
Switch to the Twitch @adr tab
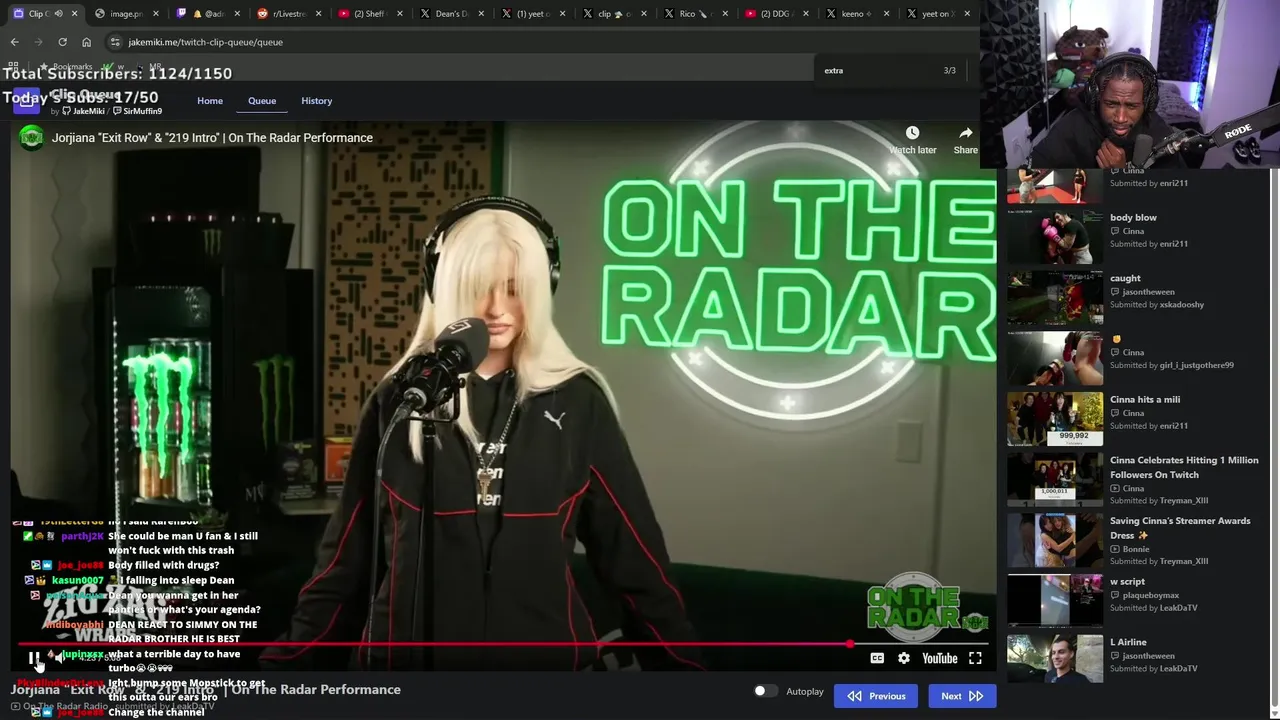click(x=208, y=14)
